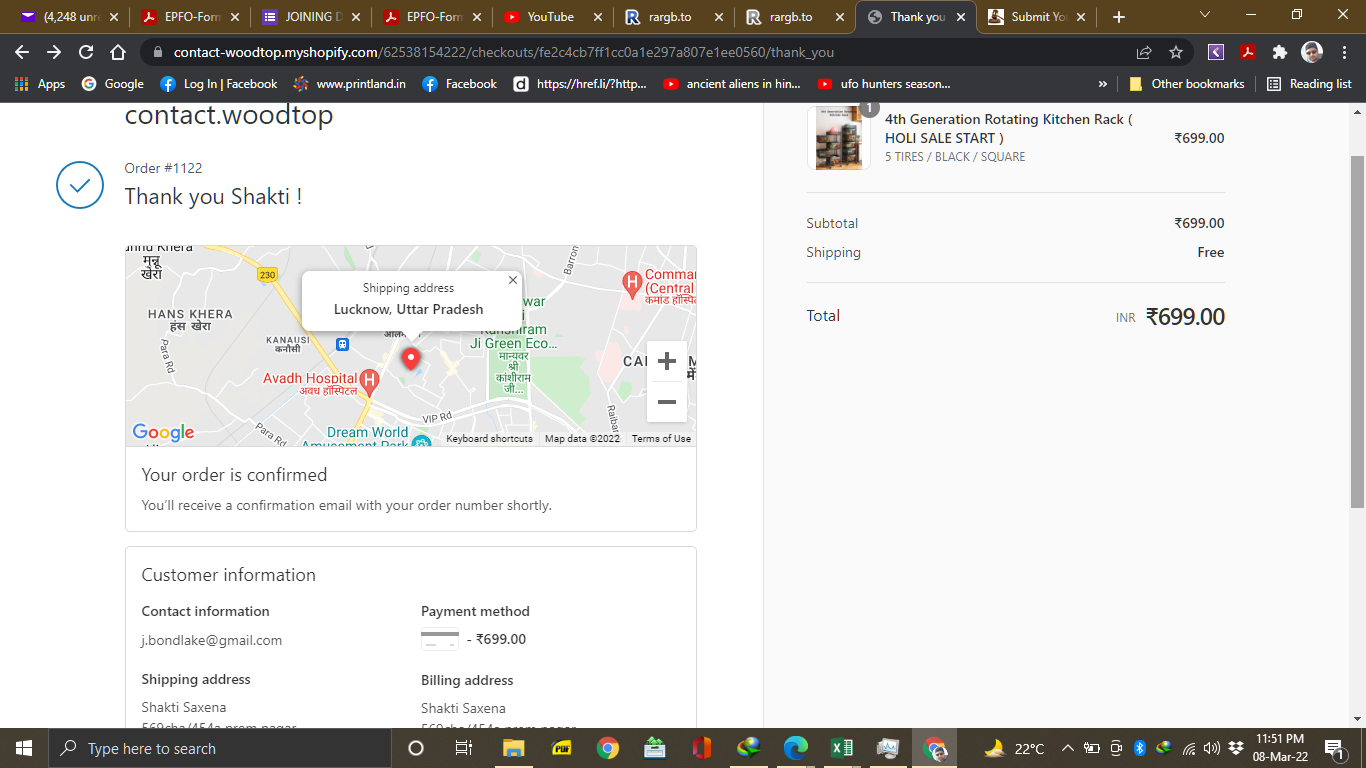Open the tab search dropdown arrow
1366x768 pixels.
pyautogui.click(x=1205, y=15)
